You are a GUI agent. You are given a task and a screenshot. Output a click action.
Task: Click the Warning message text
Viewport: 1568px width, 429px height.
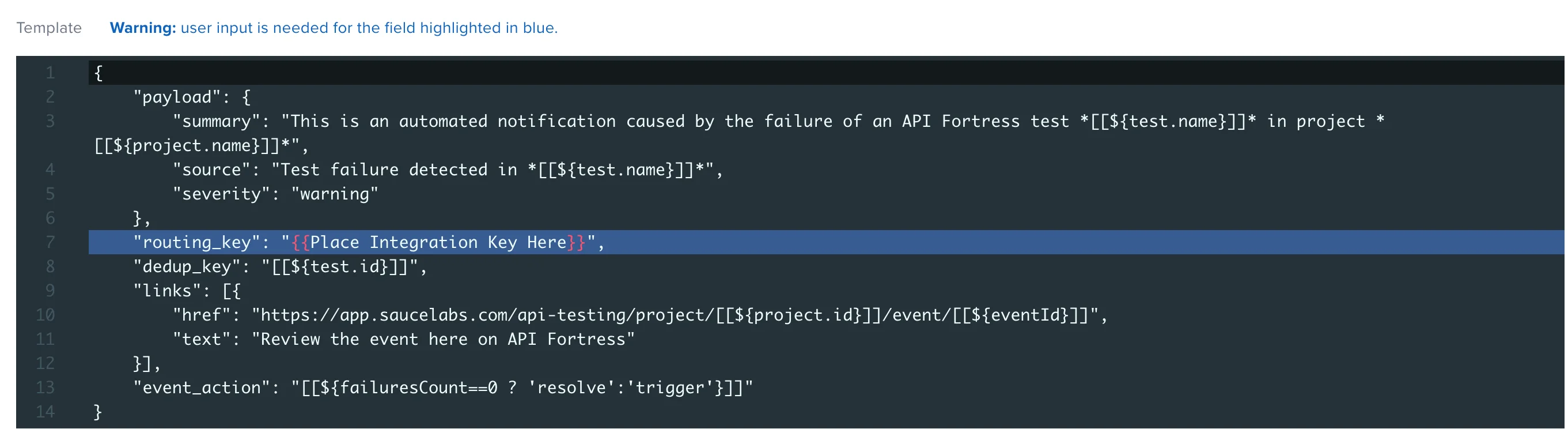(x=334, y=28)
